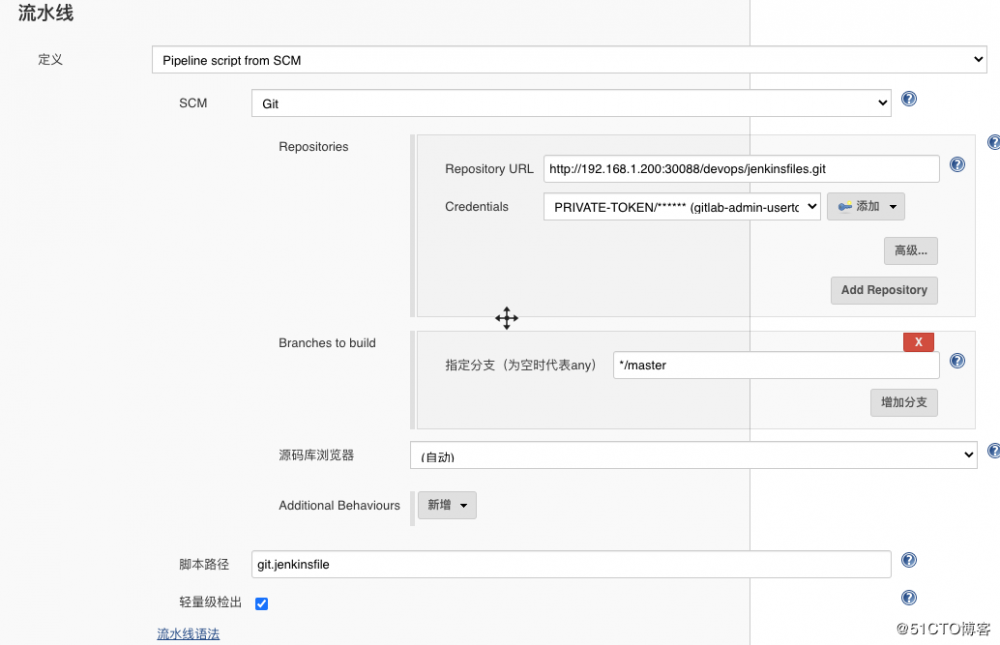1000x645 pixels.
Task: Click inside the git.jenkinsfile script path field
Action: [x=570, y=564]
